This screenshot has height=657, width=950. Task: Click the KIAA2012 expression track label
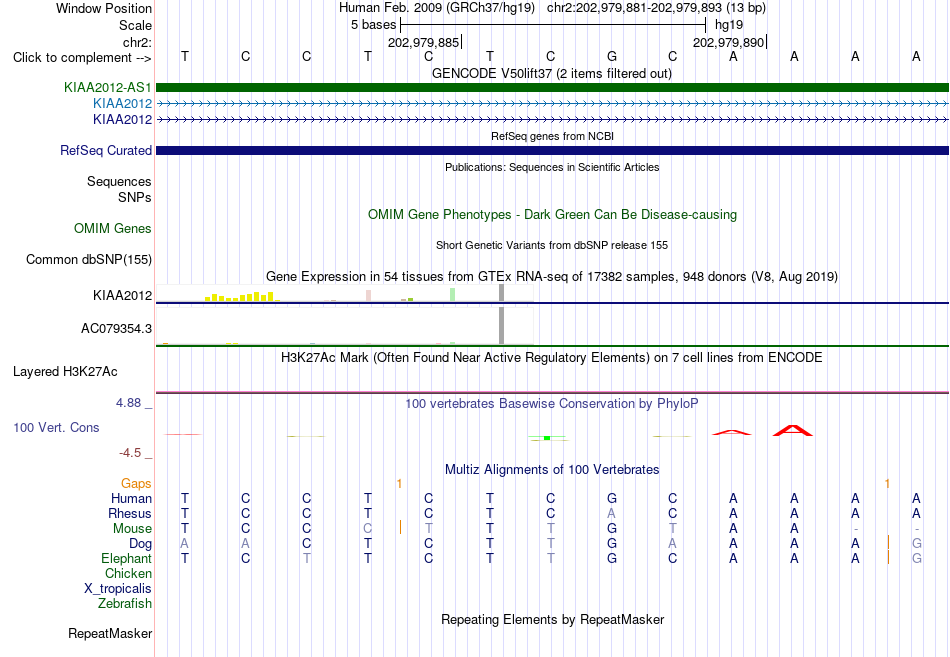coord(122,295)
